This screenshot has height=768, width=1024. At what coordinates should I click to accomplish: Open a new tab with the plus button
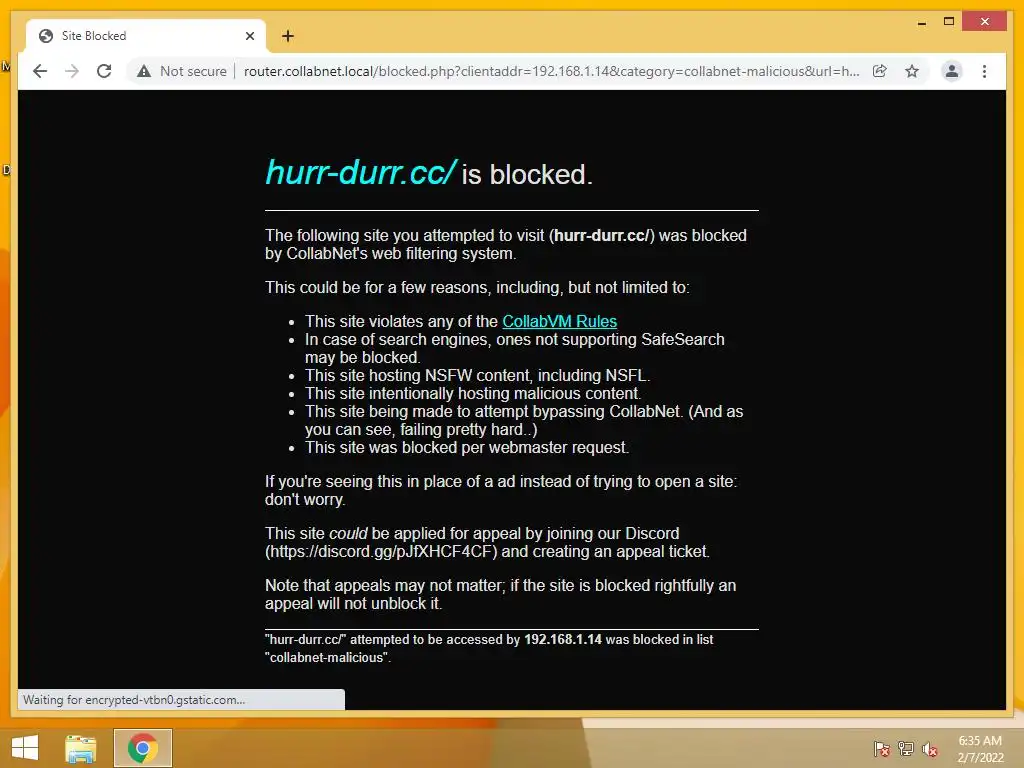pyautogui.click(x=288, y=36)
